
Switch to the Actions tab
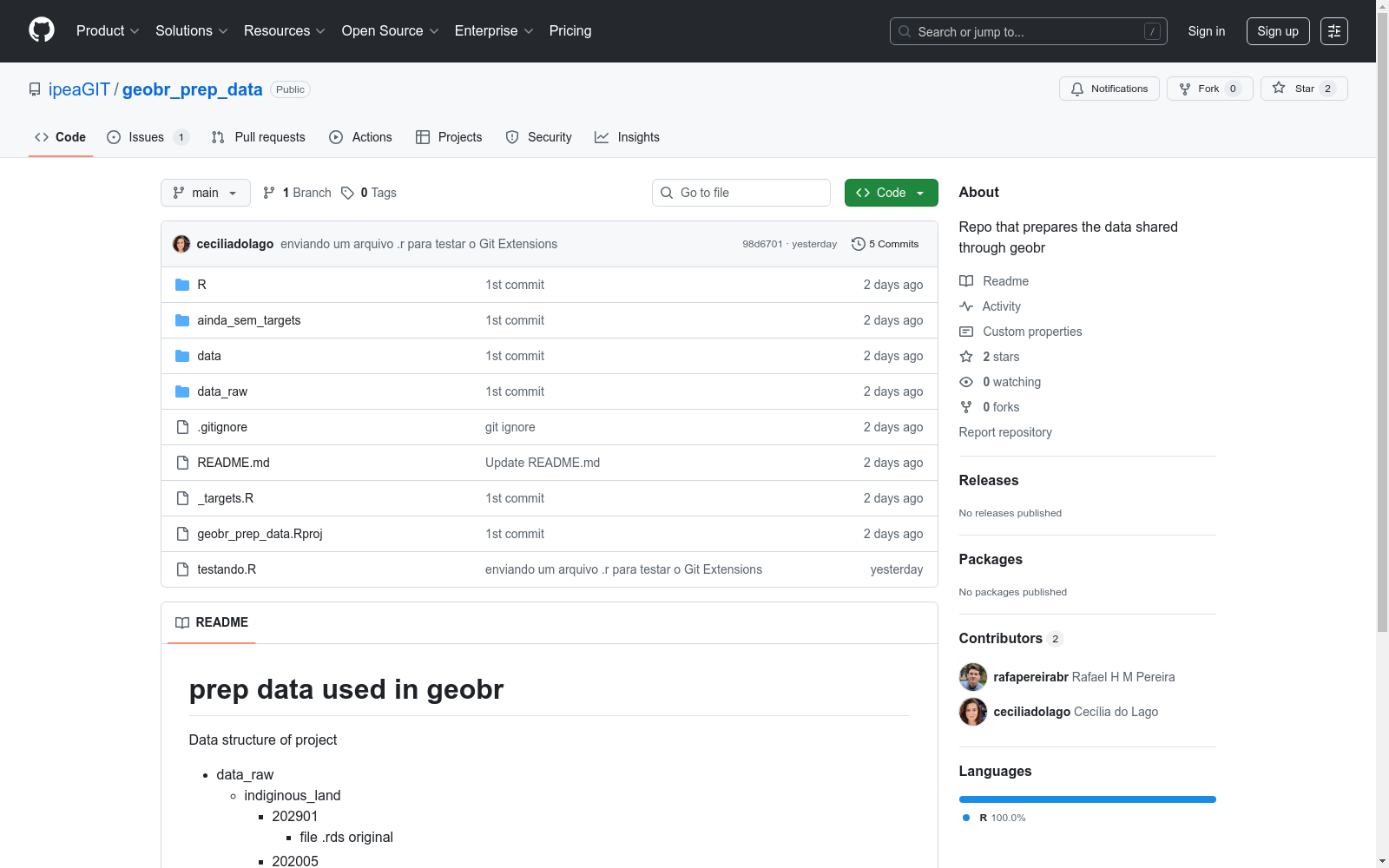(x=361, y=137)
